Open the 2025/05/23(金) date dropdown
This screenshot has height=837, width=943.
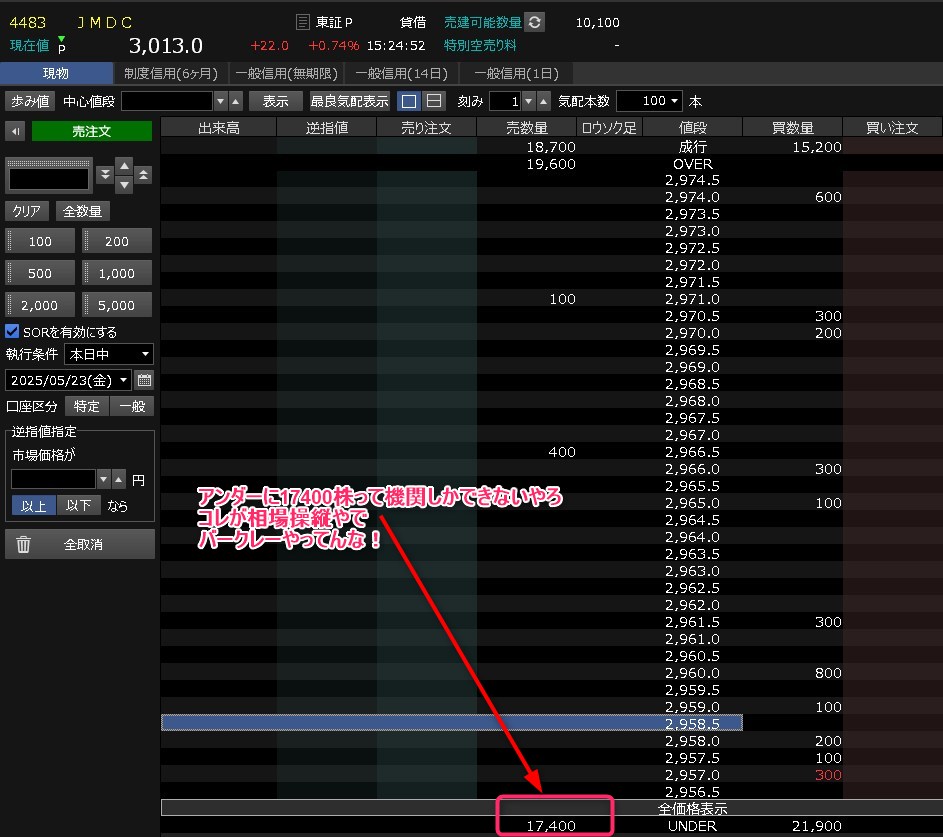69,380
